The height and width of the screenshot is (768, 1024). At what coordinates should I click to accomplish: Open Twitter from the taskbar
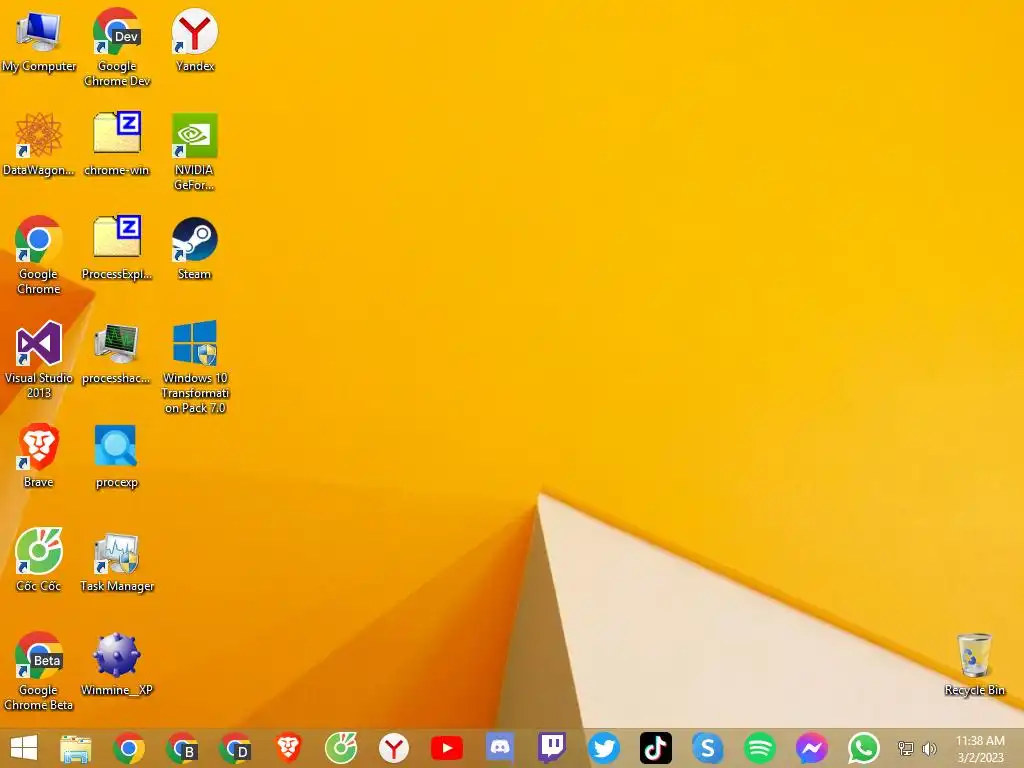[x=603, y=748]
